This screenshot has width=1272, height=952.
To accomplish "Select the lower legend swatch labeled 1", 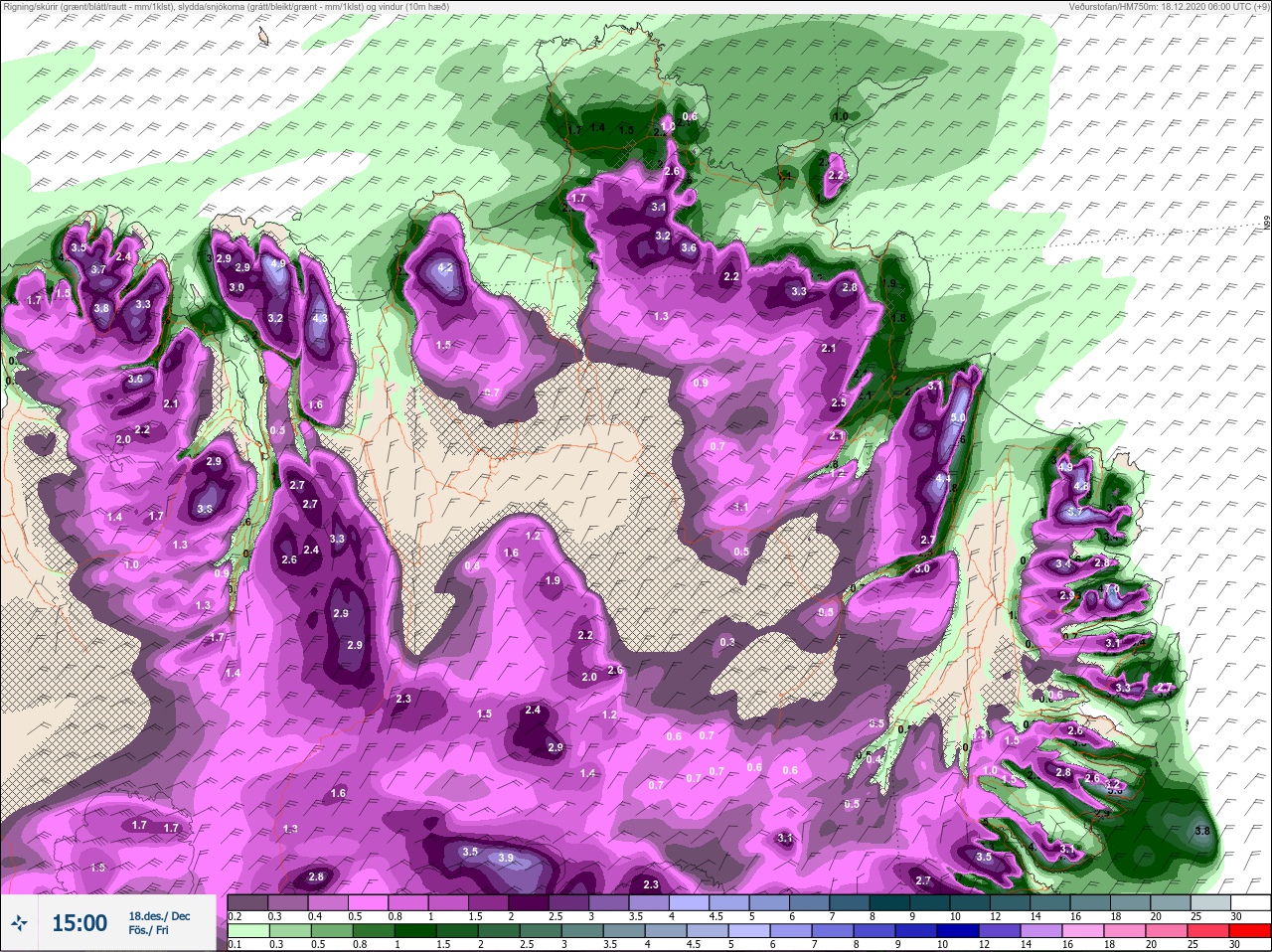I will (415, 931).
